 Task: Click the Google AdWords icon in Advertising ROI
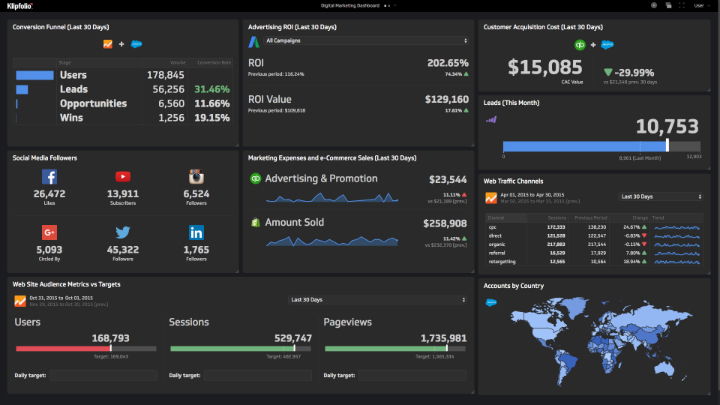pos(254,42)
